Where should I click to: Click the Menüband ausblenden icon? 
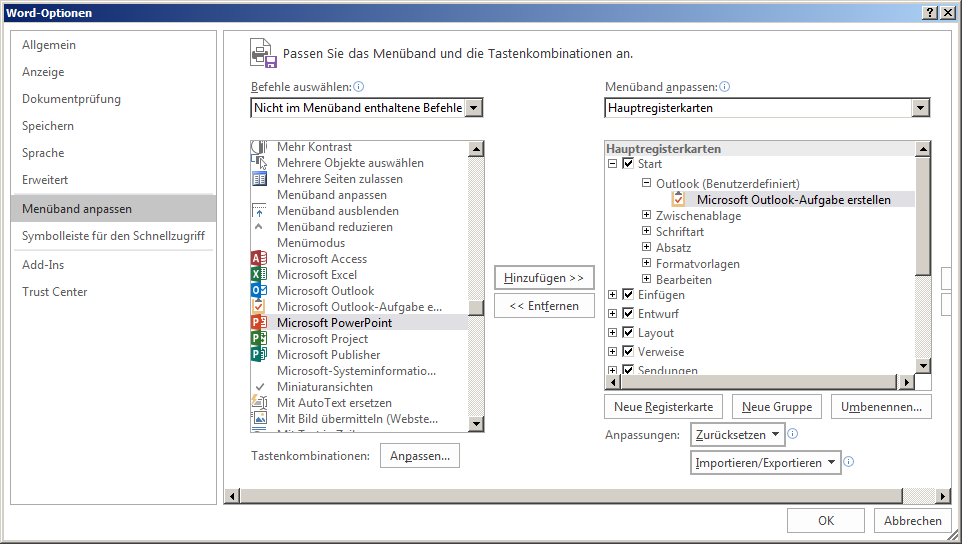click(260, 211)
